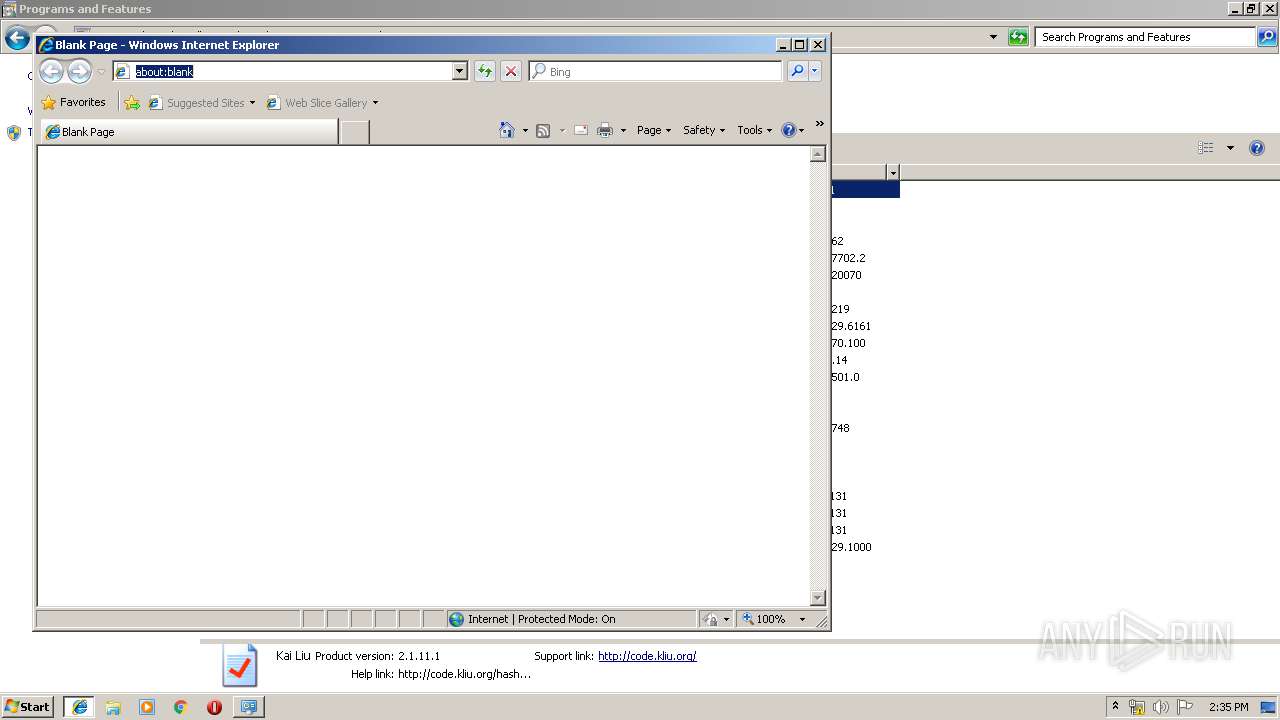Open the search provider options dropdown

[x=815, y=71]
